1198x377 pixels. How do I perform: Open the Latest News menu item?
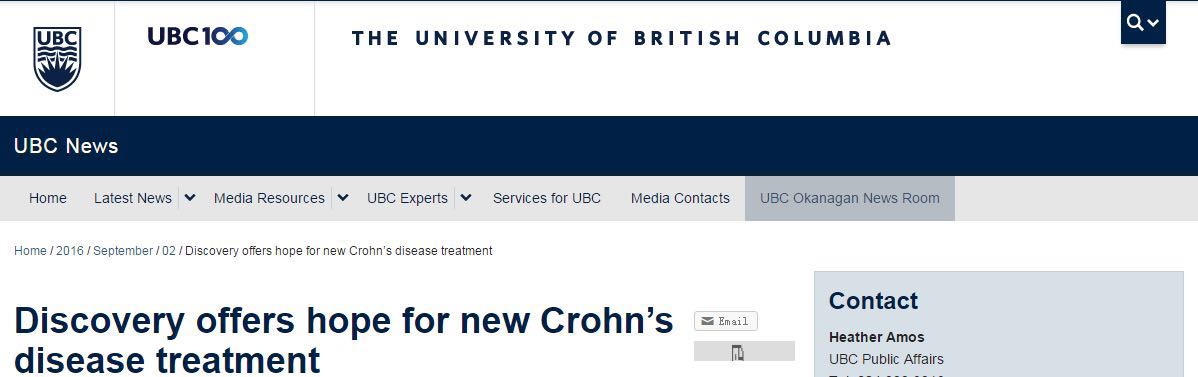click(133, 198)
